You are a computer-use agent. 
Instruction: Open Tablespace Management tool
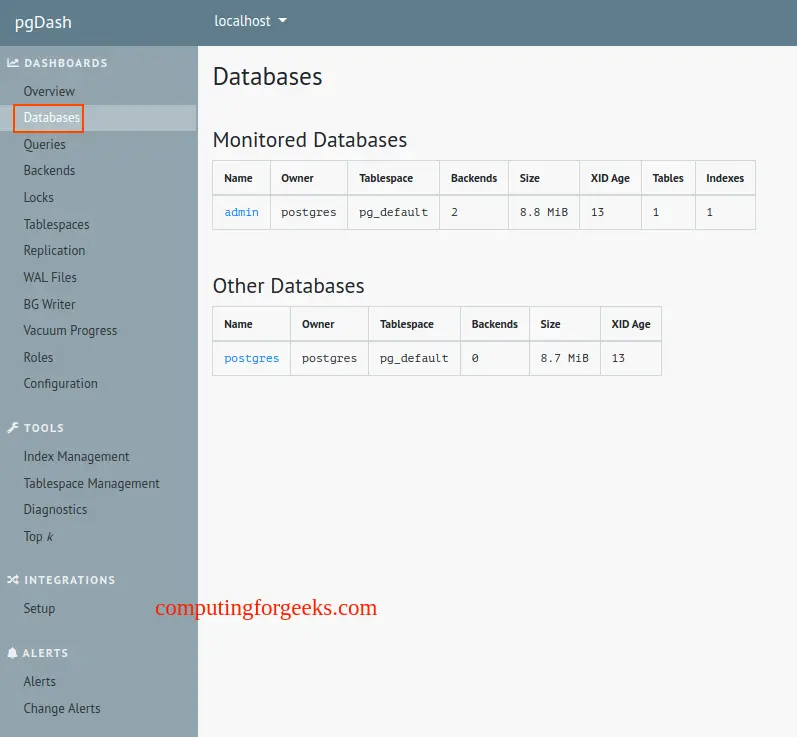[x=91, y=483]
